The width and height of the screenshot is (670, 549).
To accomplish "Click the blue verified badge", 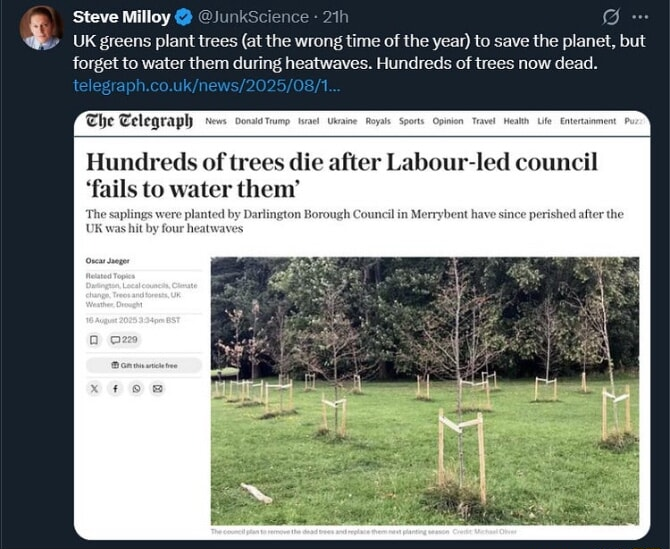I will [x=184, y=18].
